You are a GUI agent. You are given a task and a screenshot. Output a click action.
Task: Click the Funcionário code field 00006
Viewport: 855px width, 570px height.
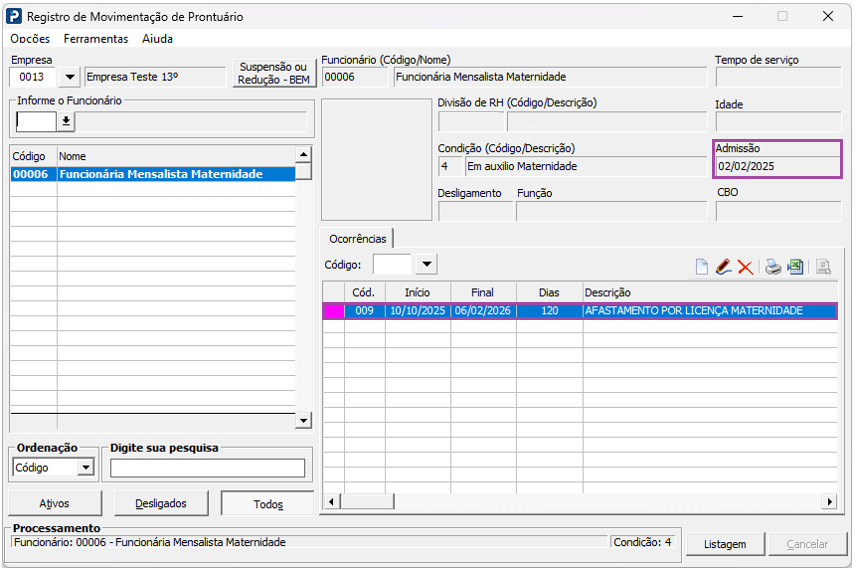pos(355,77)
